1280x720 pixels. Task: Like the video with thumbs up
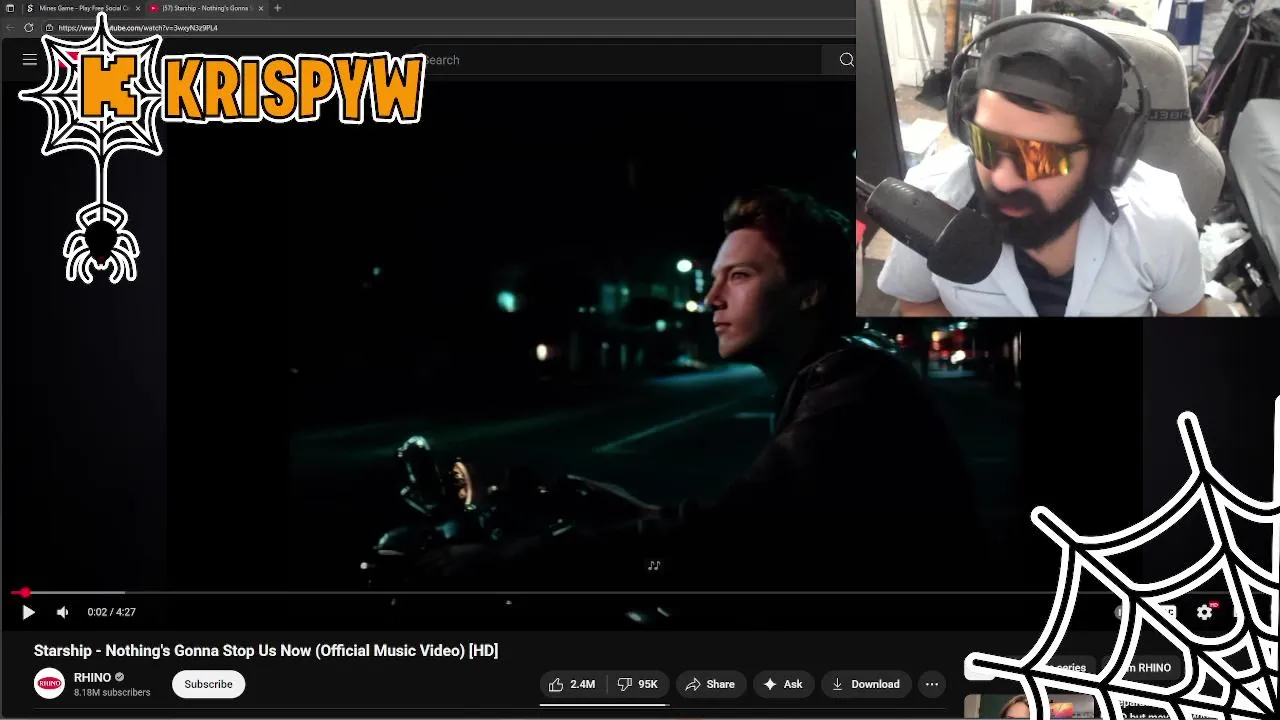click(571, 684)
